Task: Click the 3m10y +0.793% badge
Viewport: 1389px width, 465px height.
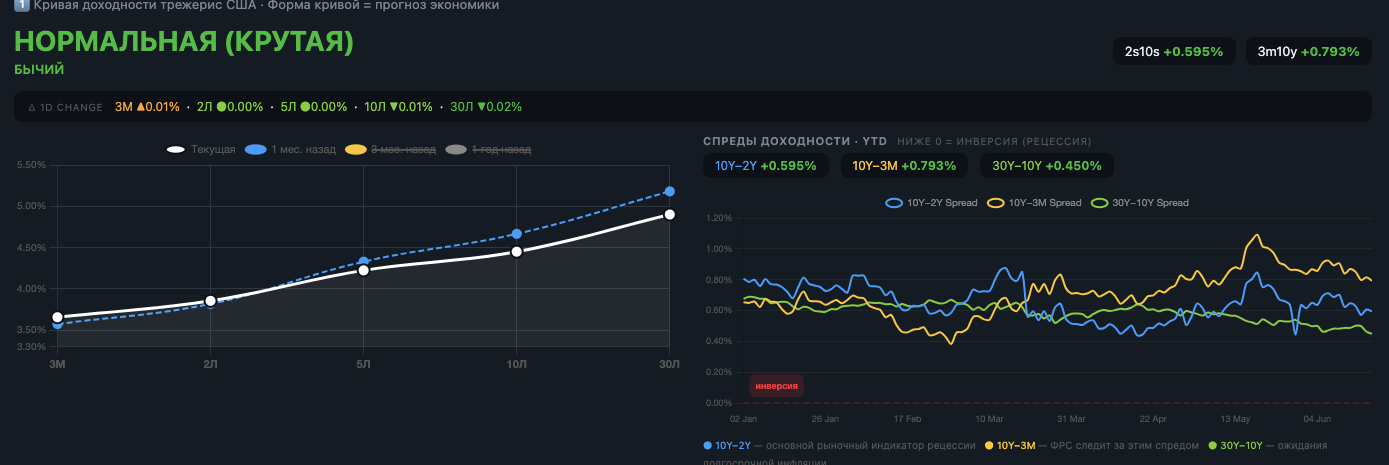Action: (x=1309, y=51)
